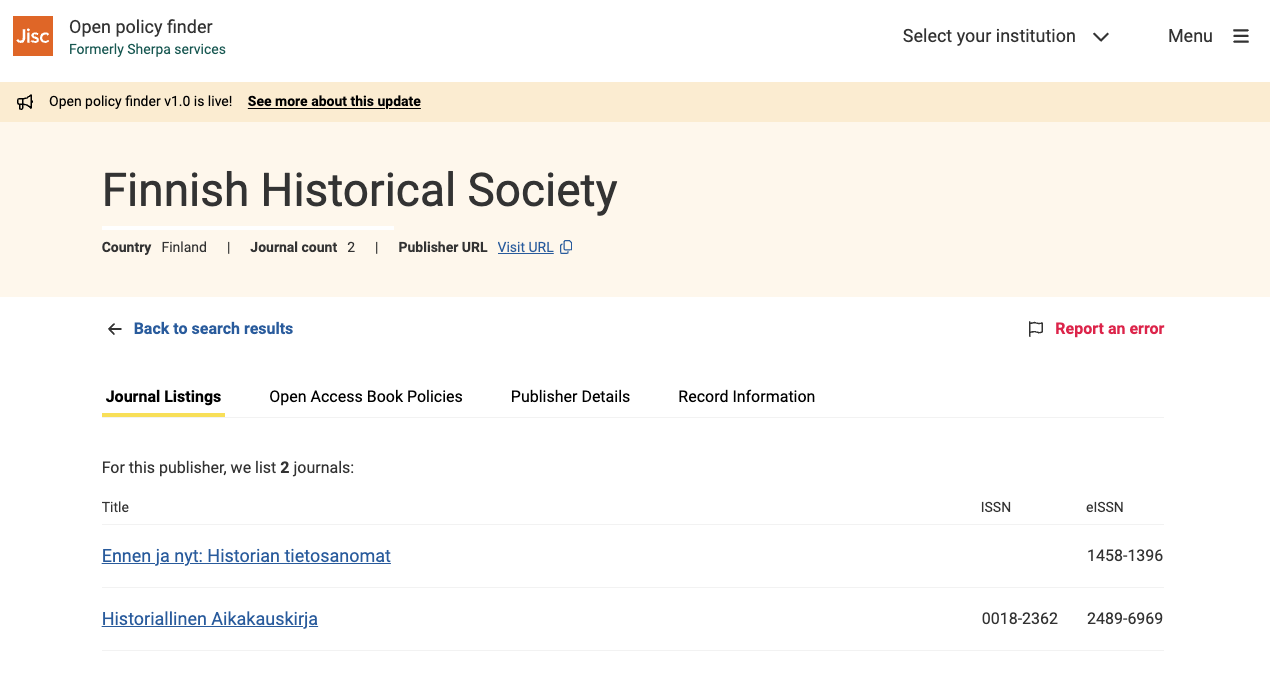Image resolution: width=1270 pixels, height=680 pixels.
Task: Open Historiallinen Aikakauskirja journal link
Action: coord(210,619)
